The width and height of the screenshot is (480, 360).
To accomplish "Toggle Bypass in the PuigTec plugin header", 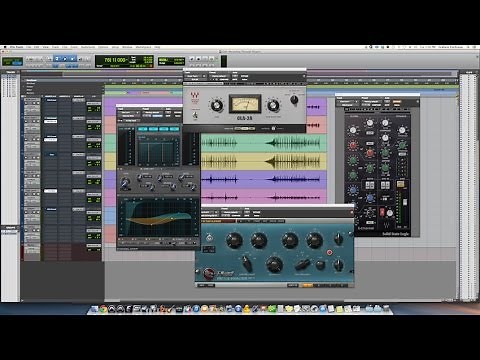I will pyautogui.click(x=257, y=212).
